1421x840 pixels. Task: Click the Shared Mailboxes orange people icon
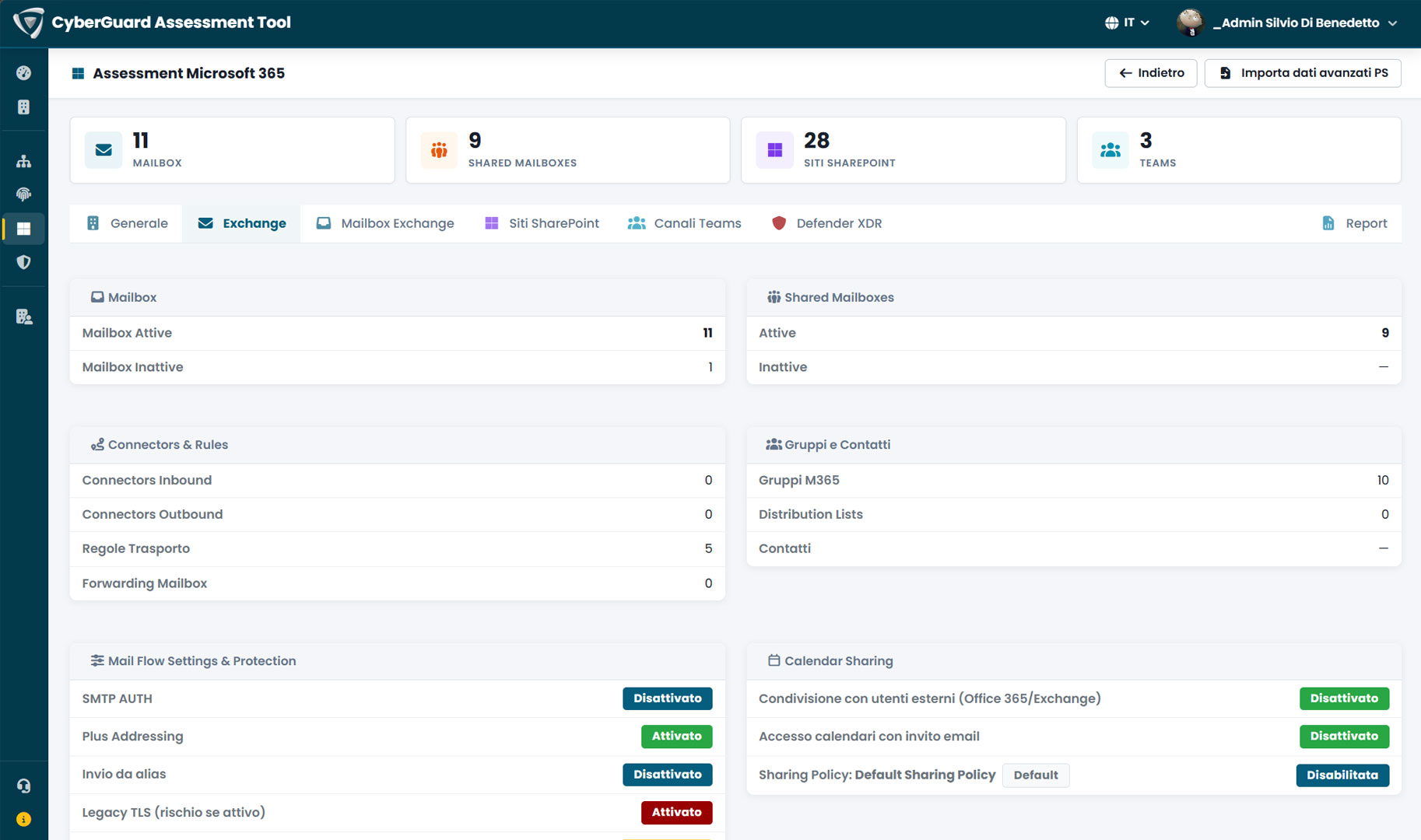pos(439,150)
